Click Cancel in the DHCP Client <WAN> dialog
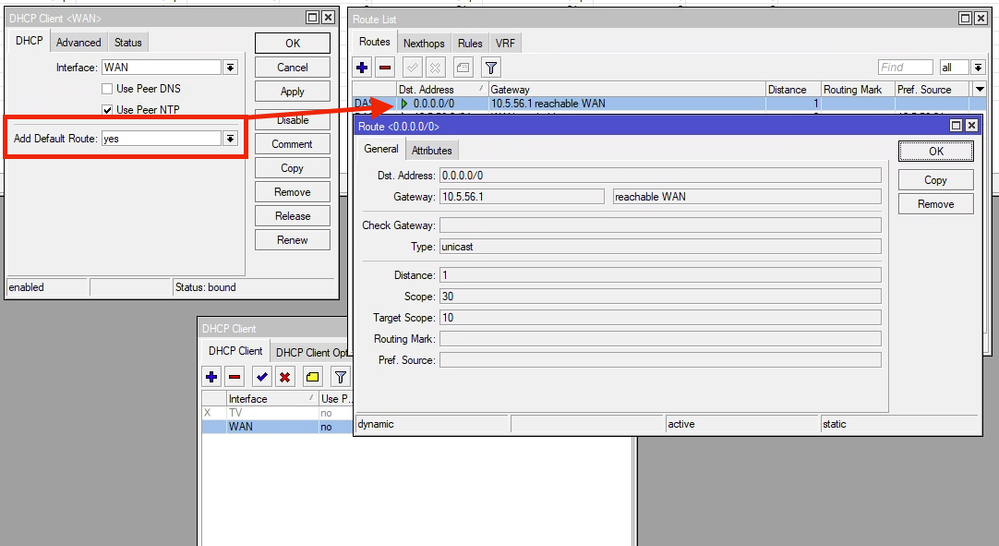This screenshot has width=999, height=546. (292, 68)
